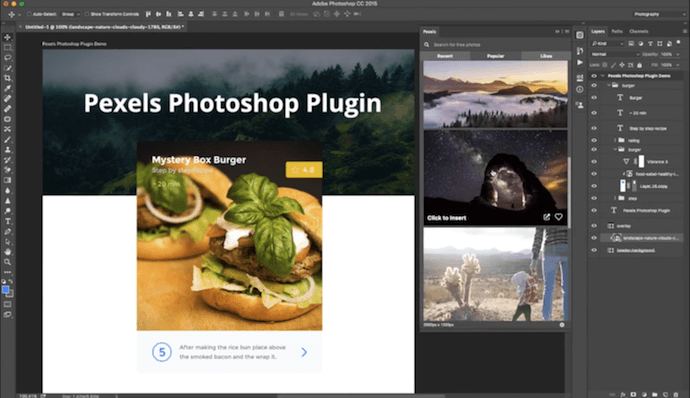This screenshot has width=690, height=398.
Task: Select the Hand tool
Action: pos(7,252)
